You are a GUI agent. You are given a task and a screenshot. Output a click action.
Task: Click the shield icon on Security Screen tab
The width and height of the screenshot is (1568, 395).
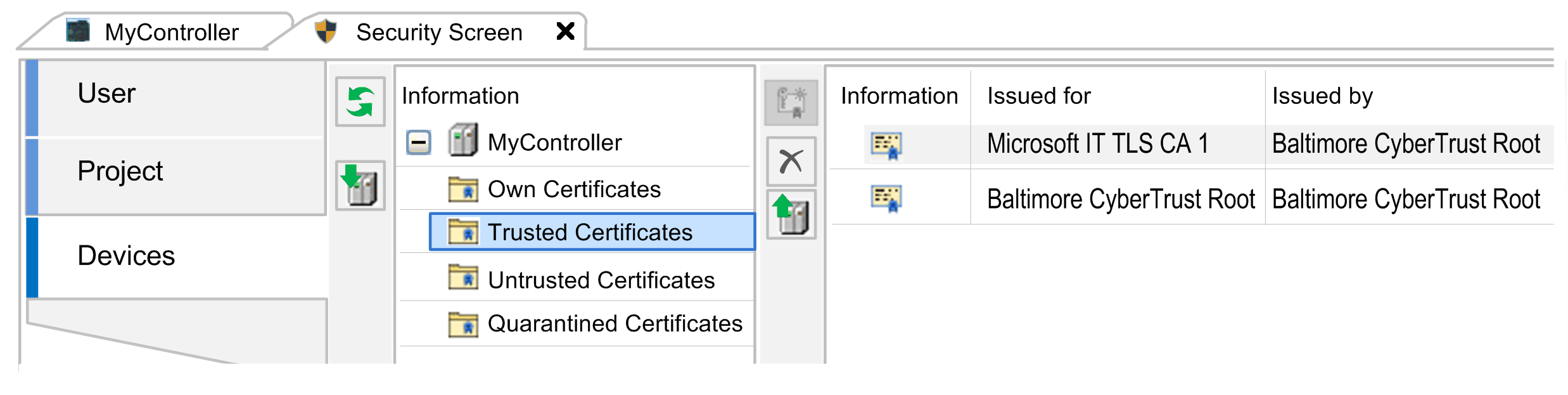pos(326,31)
